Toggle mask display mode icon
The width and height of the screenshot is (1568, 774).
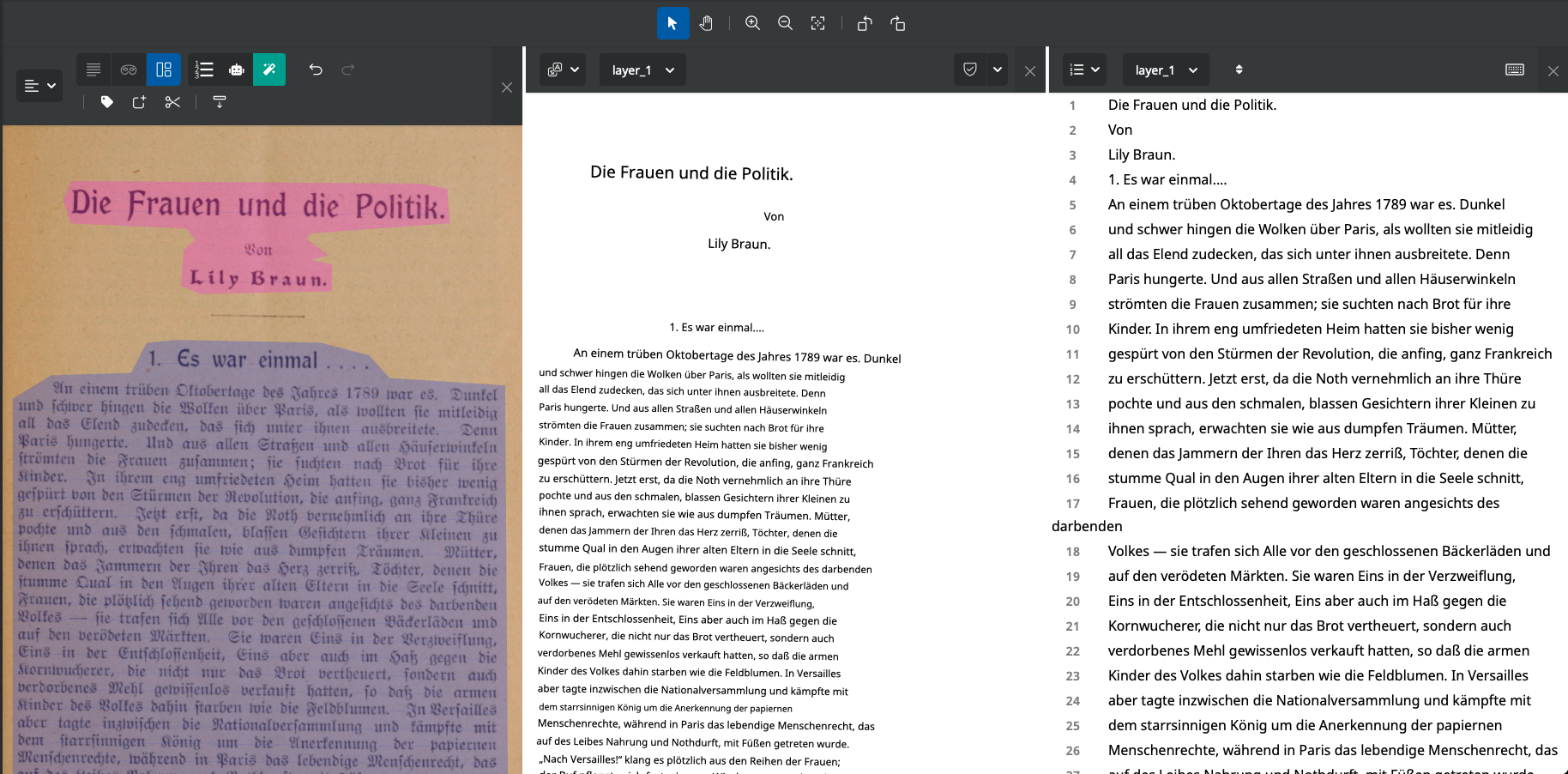[x=129, y=70]
